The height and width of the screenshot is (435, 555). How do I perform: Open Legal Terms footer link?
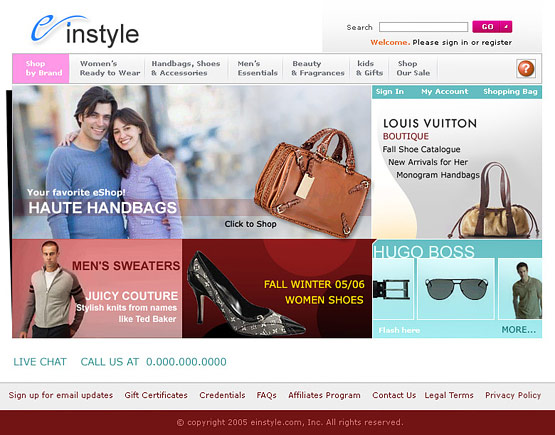(449, 395)
